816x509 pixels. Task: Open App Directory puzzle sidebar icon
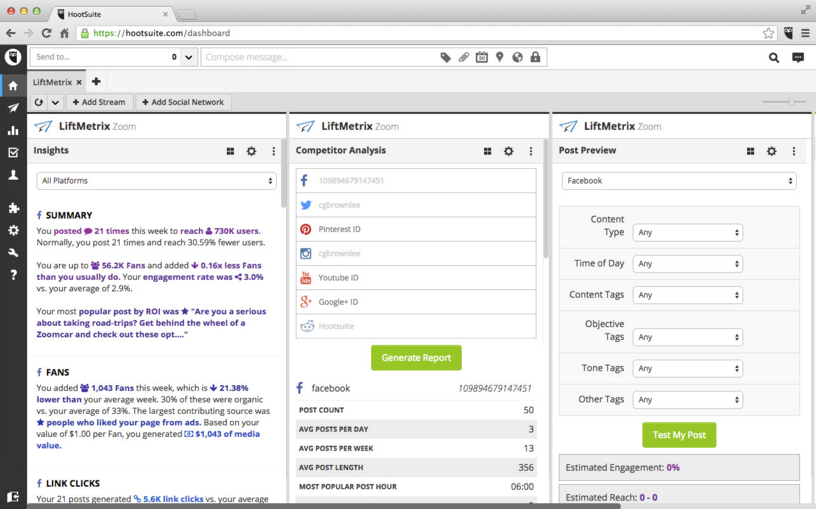13,208
